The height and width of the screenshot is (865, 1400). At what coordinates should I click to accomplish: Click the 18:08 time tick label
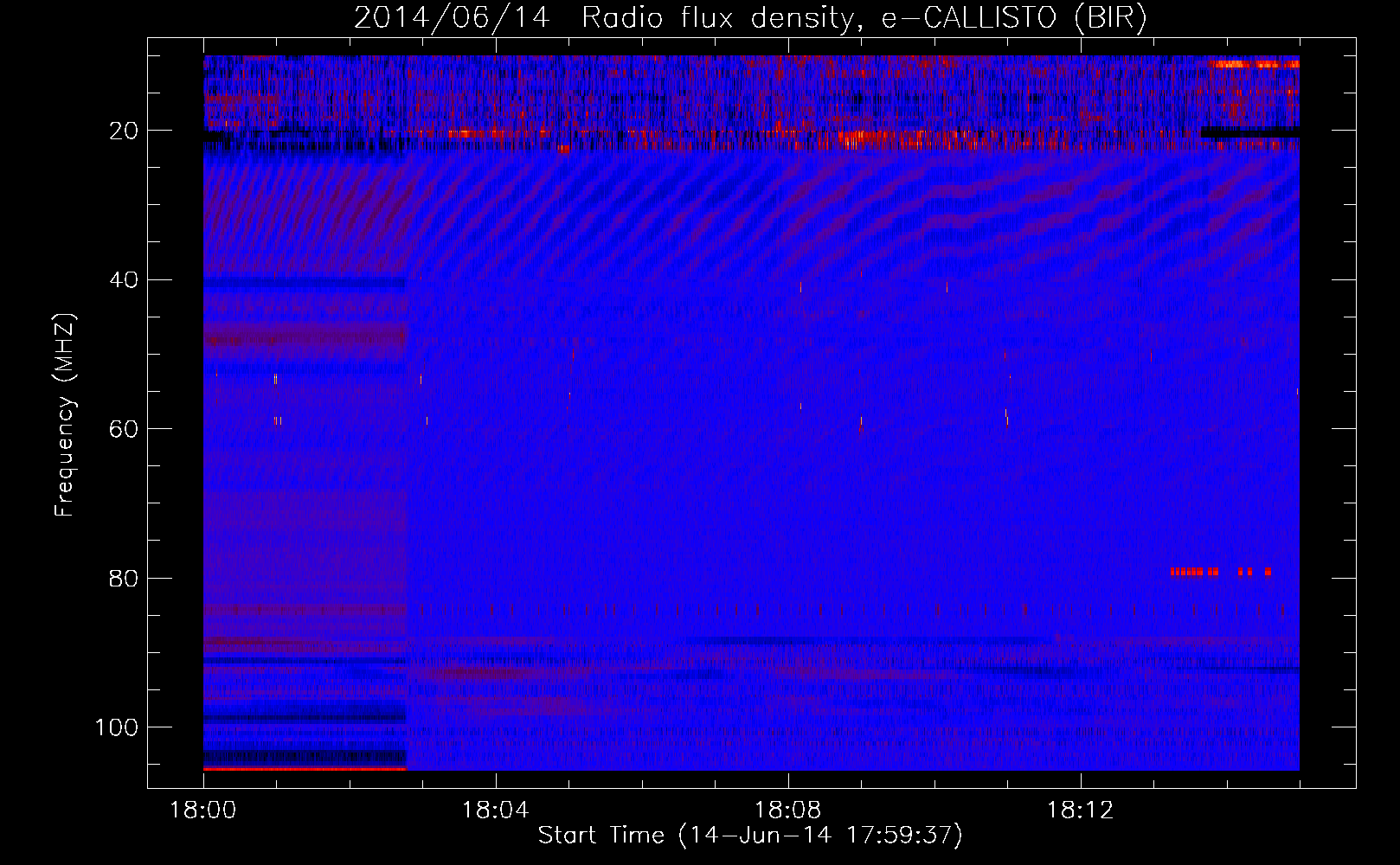(x=787, y=811)
